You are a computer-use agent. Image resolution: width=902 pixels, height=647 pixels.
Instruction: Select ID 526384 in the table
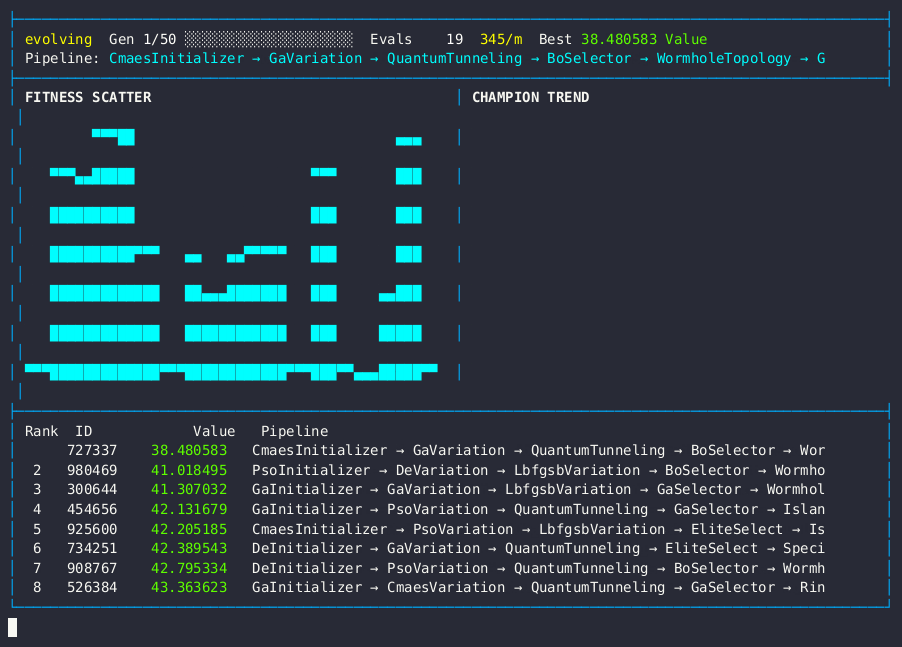click(x=92, y=588)
